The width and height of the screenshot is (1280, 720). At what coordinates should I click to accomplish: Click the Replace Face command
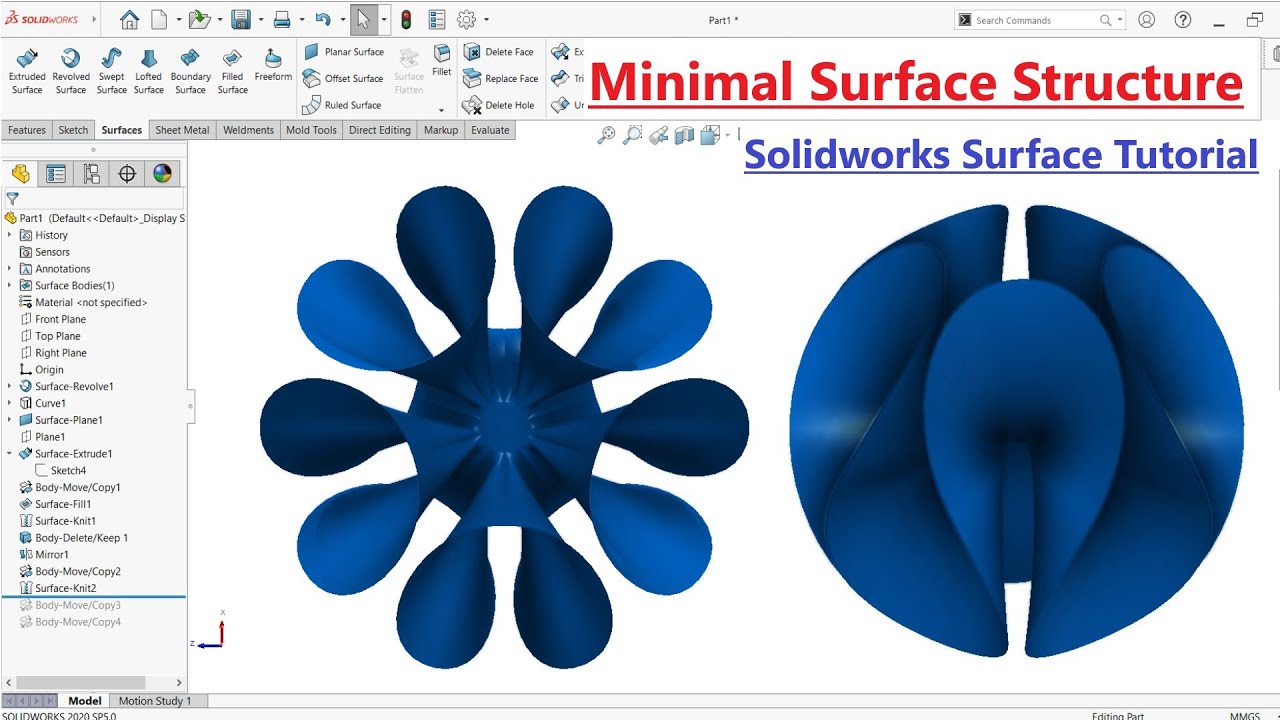pos(501,78)
